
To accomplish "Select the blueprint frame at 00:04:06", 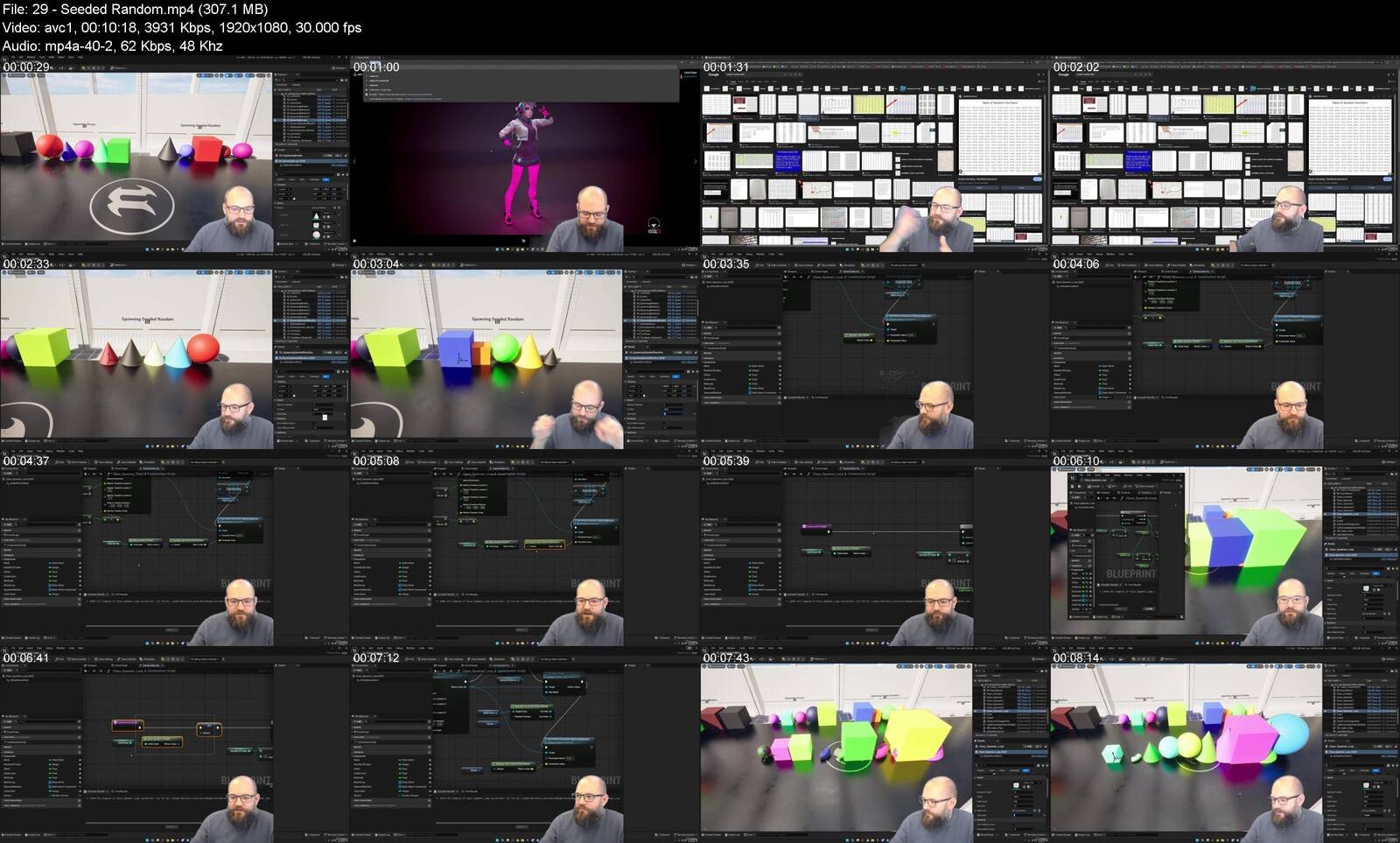I will coord(1225,351).
